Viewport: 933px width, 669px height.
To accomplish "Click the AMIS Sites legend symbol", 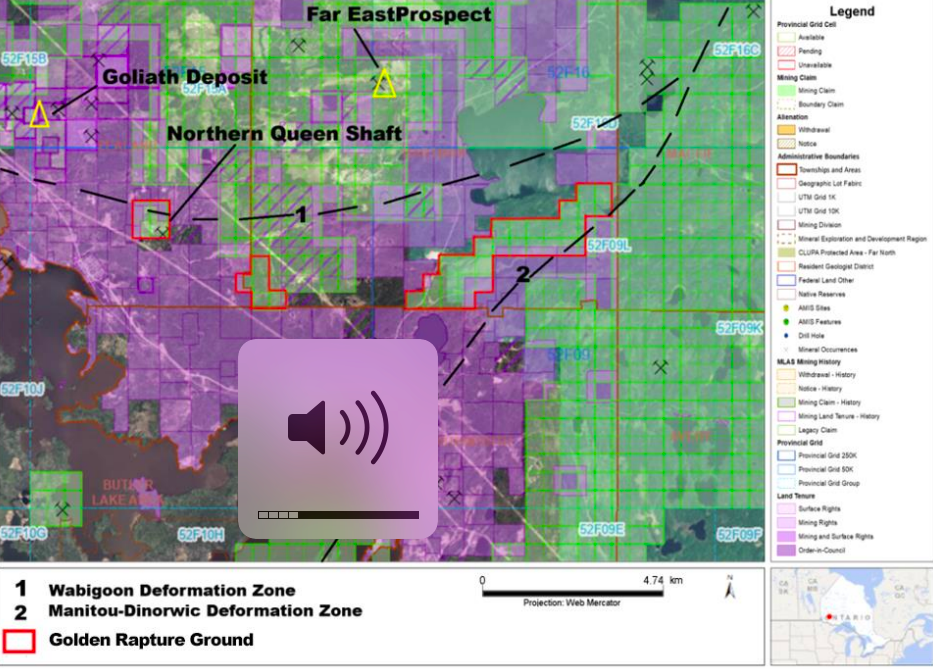I will (787, 307).
